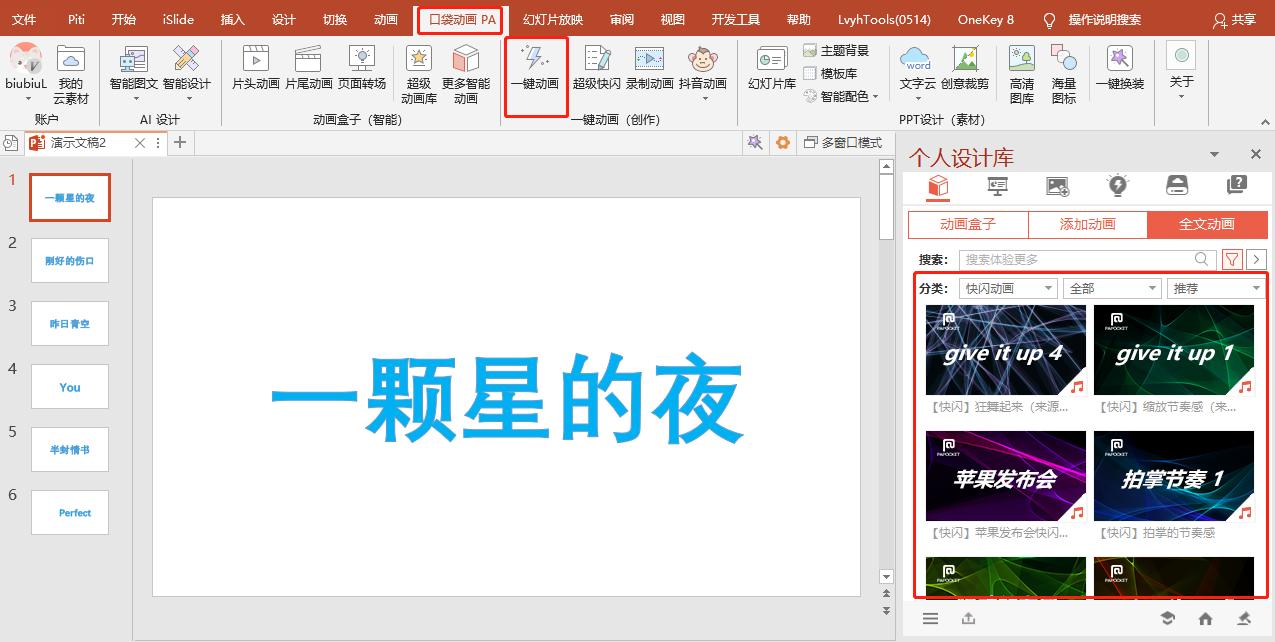
Task: Switch to the 开发工具 ribbon tab
Action: (735, 19)
